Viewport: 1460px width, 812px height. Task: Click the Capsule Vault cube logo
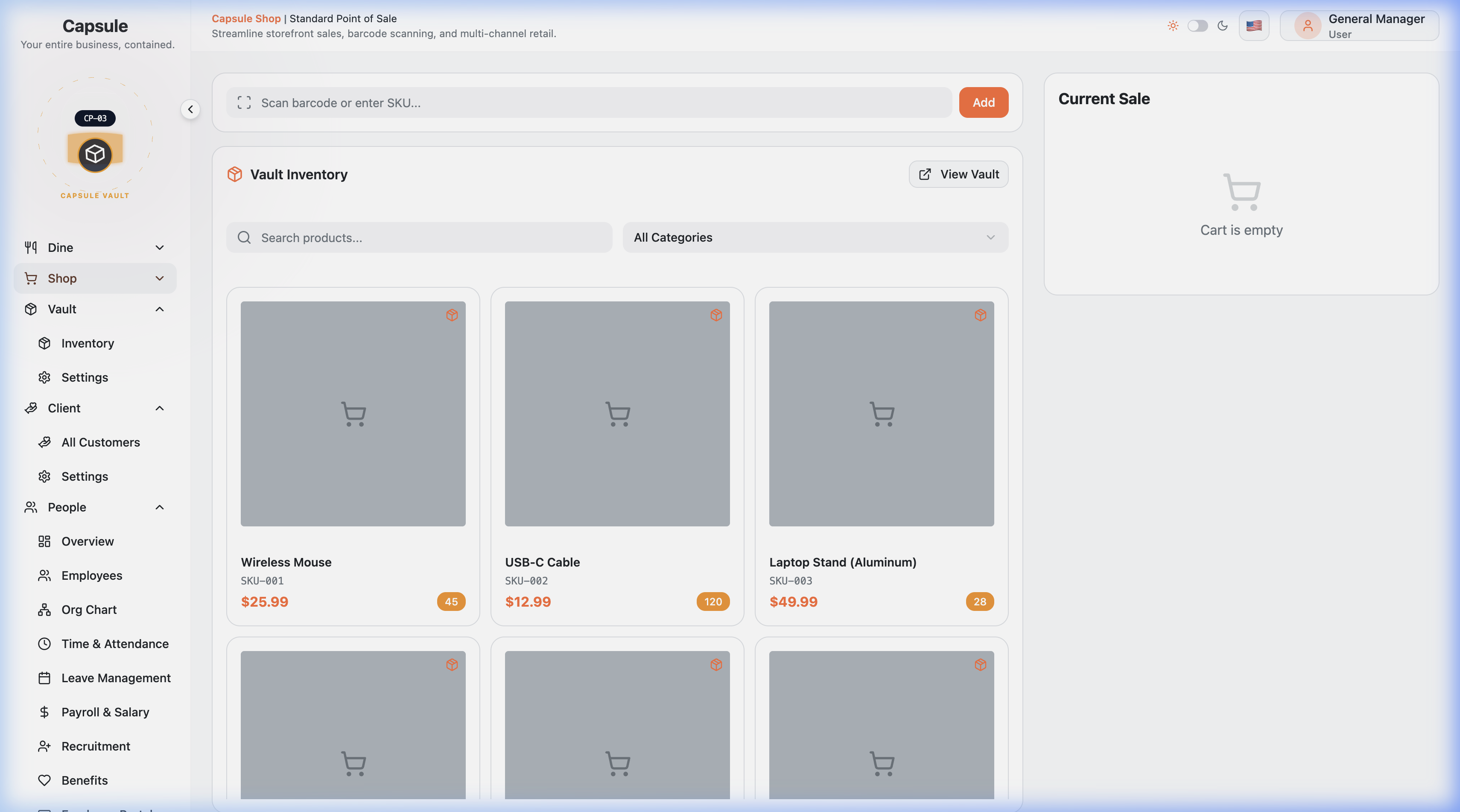coord(95,154)
